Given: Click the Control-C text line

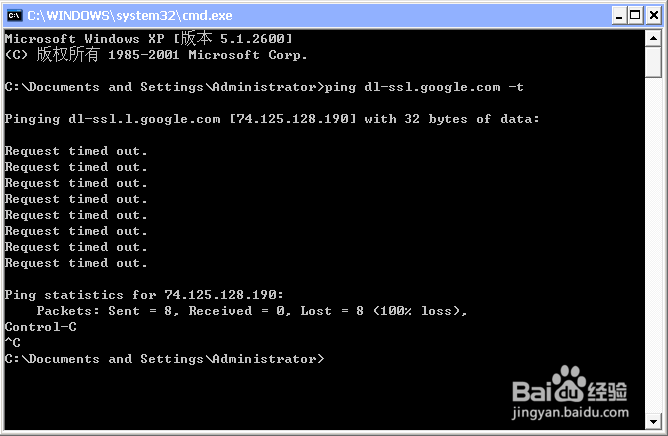Looking at the screenshot, I should (x=41, y=327).
